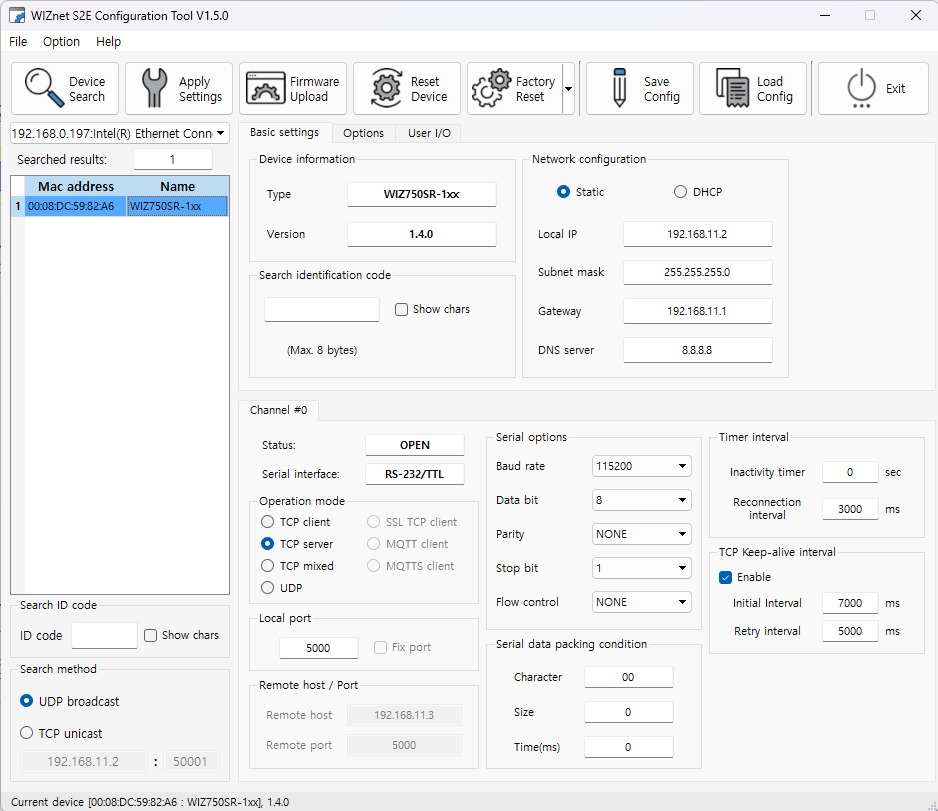Click WIZ750SR-1xx name cell in list
This screenshot has height=811, width=938.
[x=177, y=206]
